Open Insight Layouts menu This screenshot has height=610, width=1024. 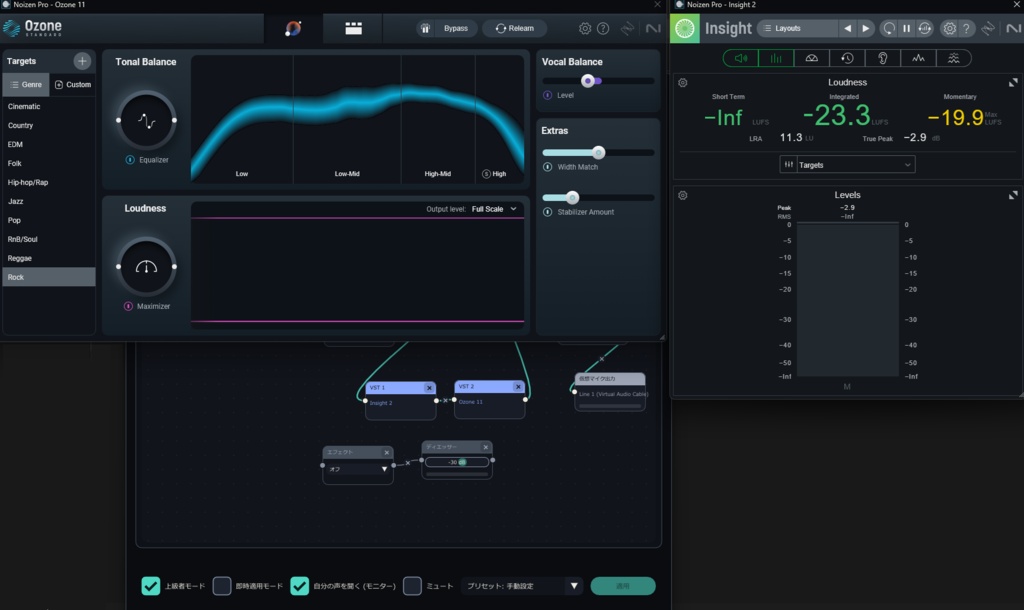[797, 28]
